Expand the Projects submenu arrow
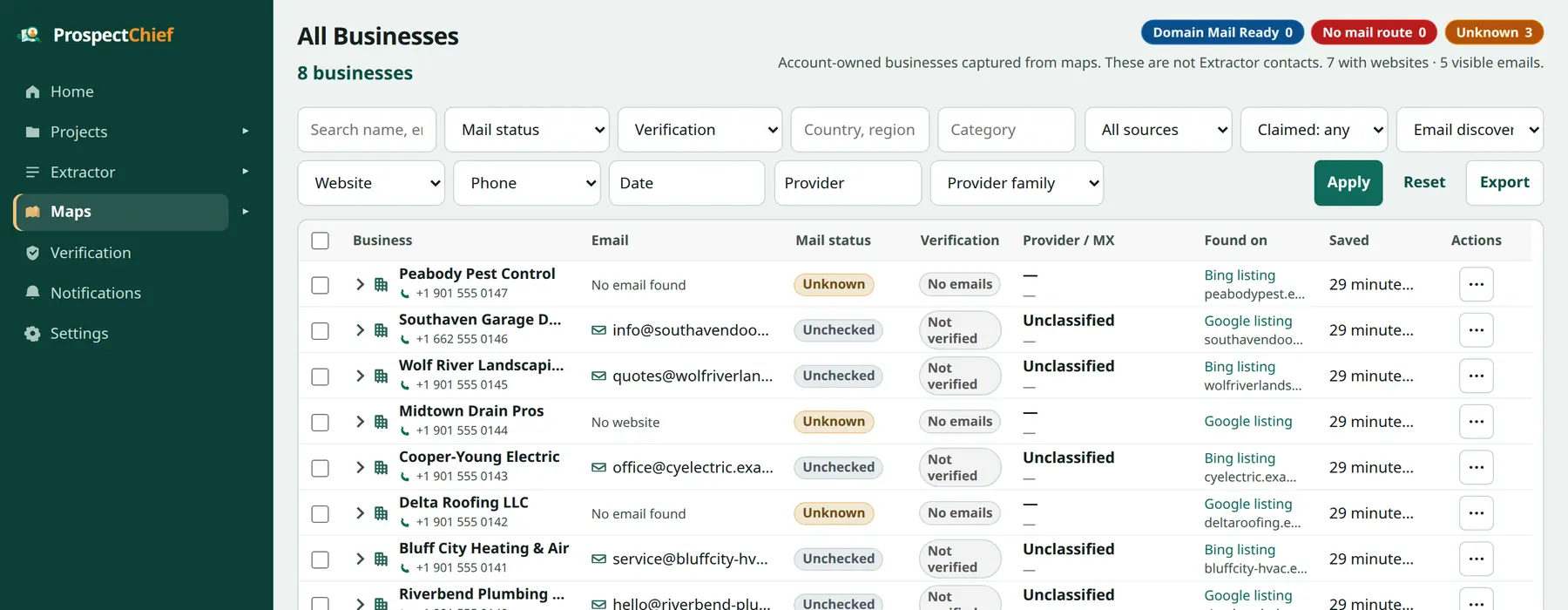 tap(246, 131)
